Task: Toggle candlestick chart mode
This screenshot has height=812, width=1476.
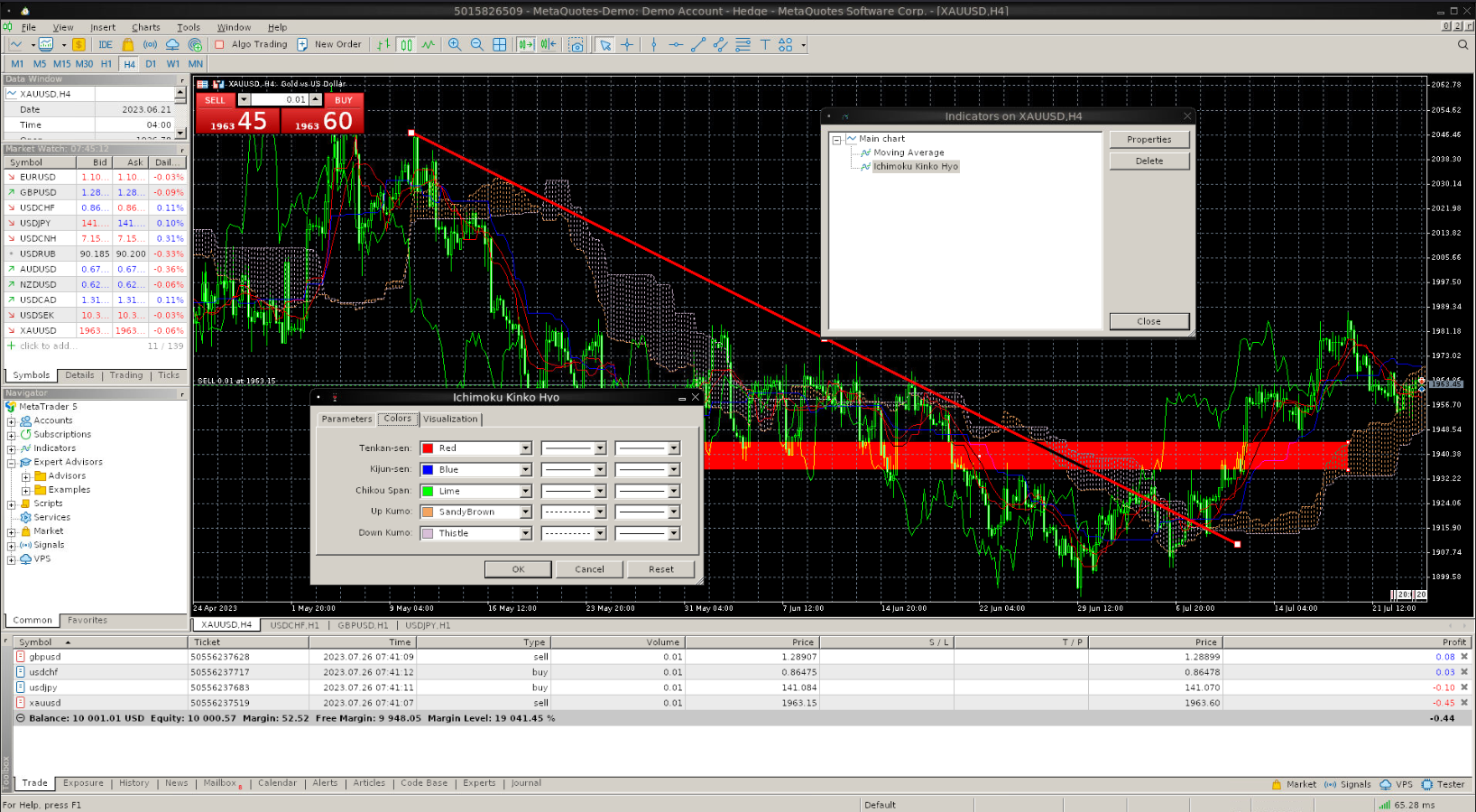Action: (406, 44)
